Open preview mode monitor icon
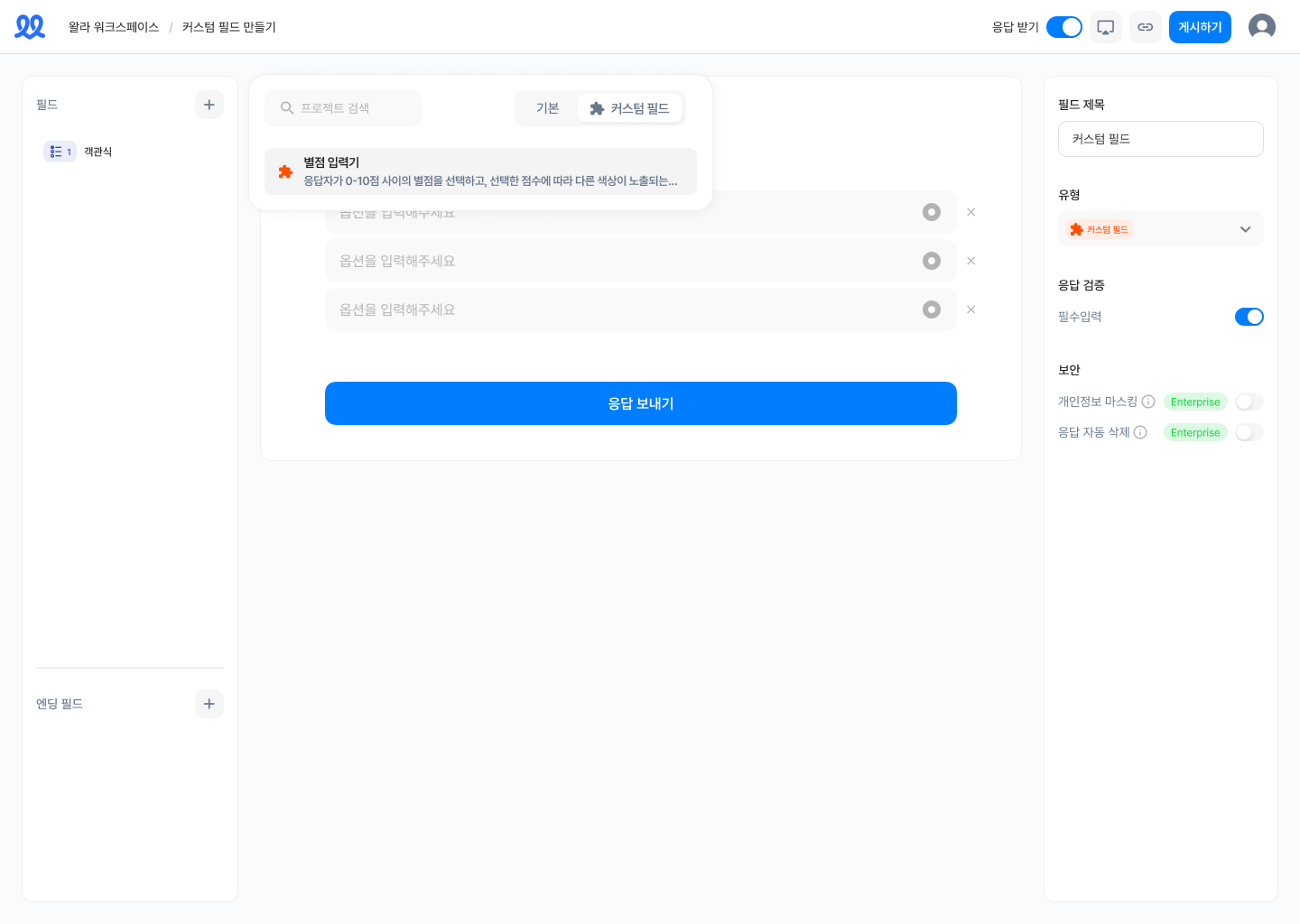This screenshot has width=1300, height=924. coord(1106,27)
